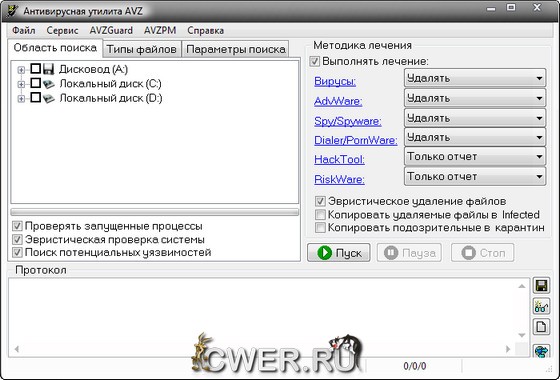560x380 pixels.
Task: Toggle Эвристическая проверка системы checkbox
Action: tap(17, 239)
